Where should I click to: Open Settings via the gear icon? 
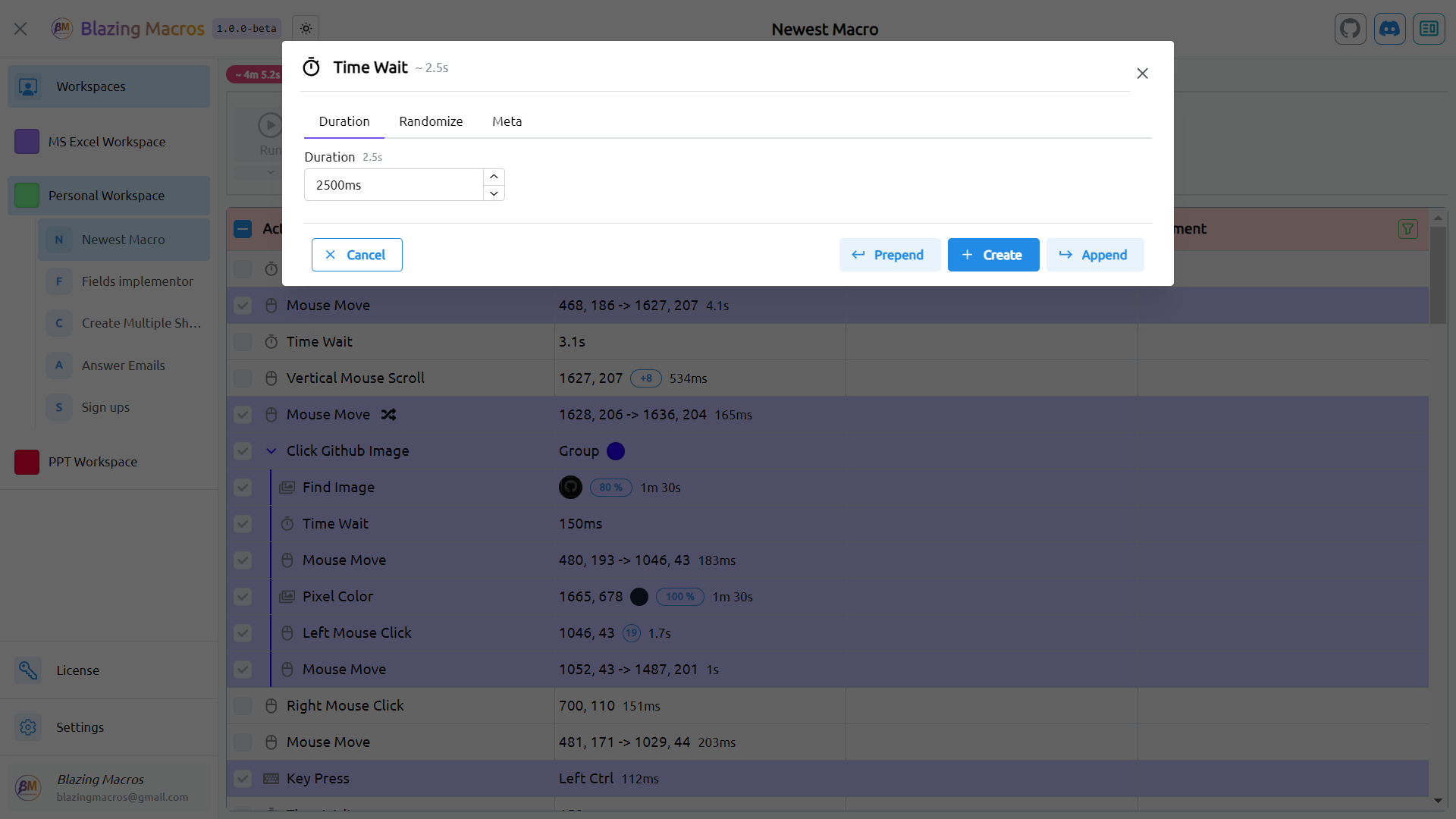click(x=28, y=727)
